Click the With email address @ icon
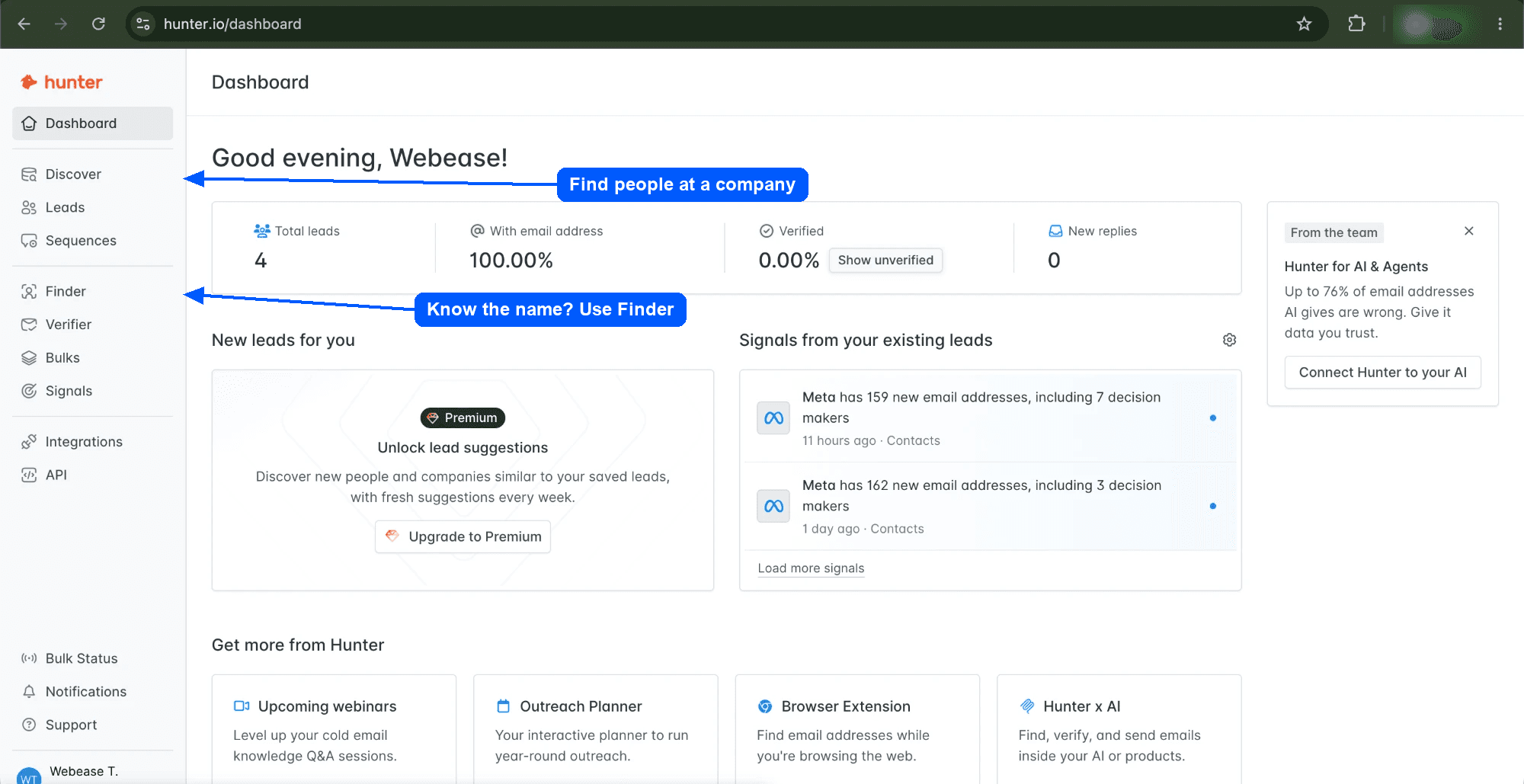This screenshot has height=784, width=1524. coord(478,231)
